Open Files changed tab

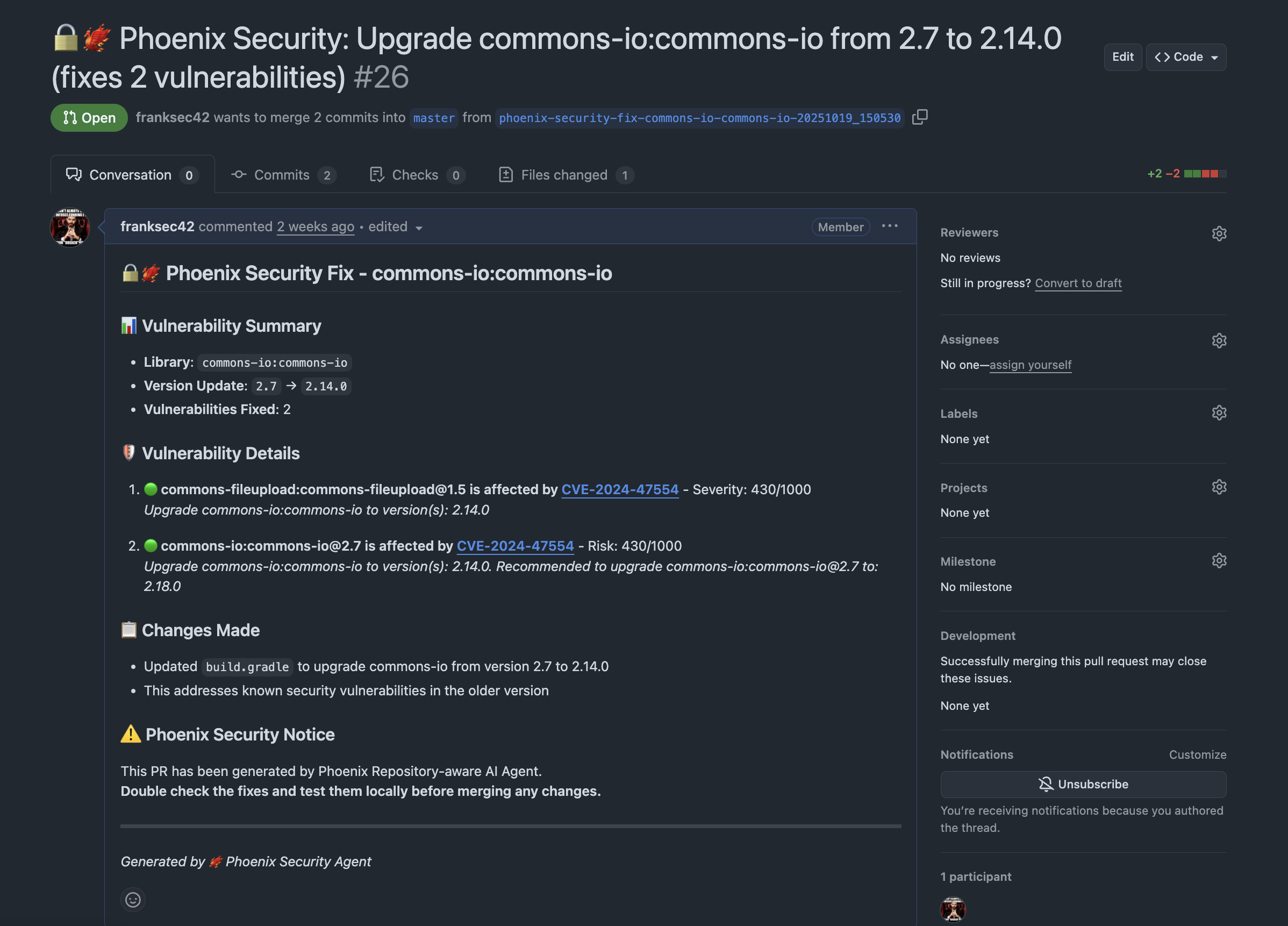(x=565, y=175)
